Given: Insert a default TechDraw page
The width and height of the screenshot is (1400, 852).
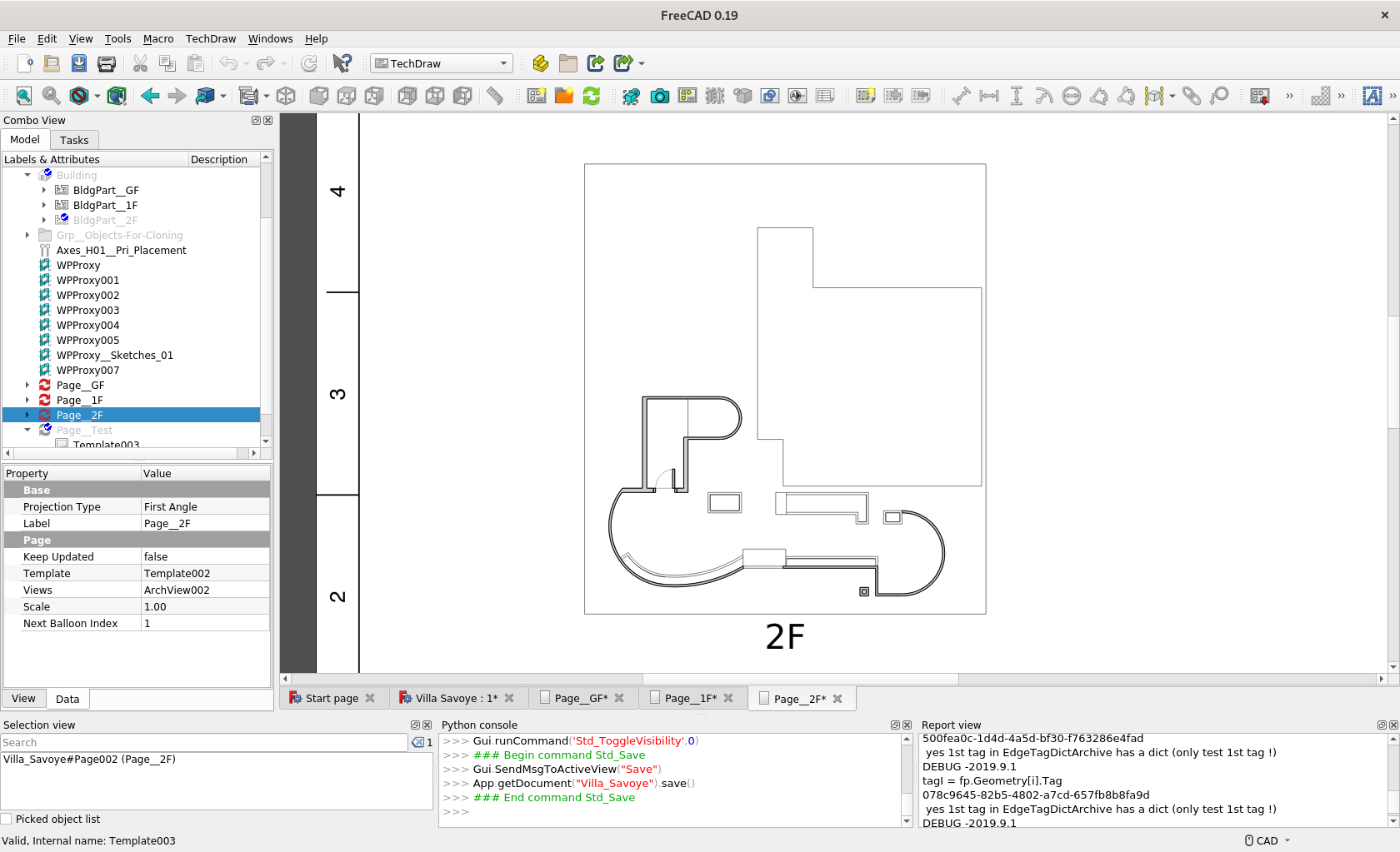Looking at the screenshot, I should (537, 96).
